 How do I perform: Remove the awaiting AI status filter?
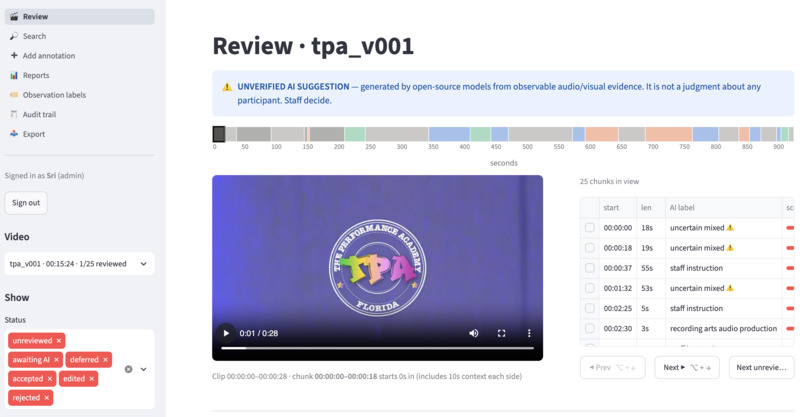coord(57,359)
